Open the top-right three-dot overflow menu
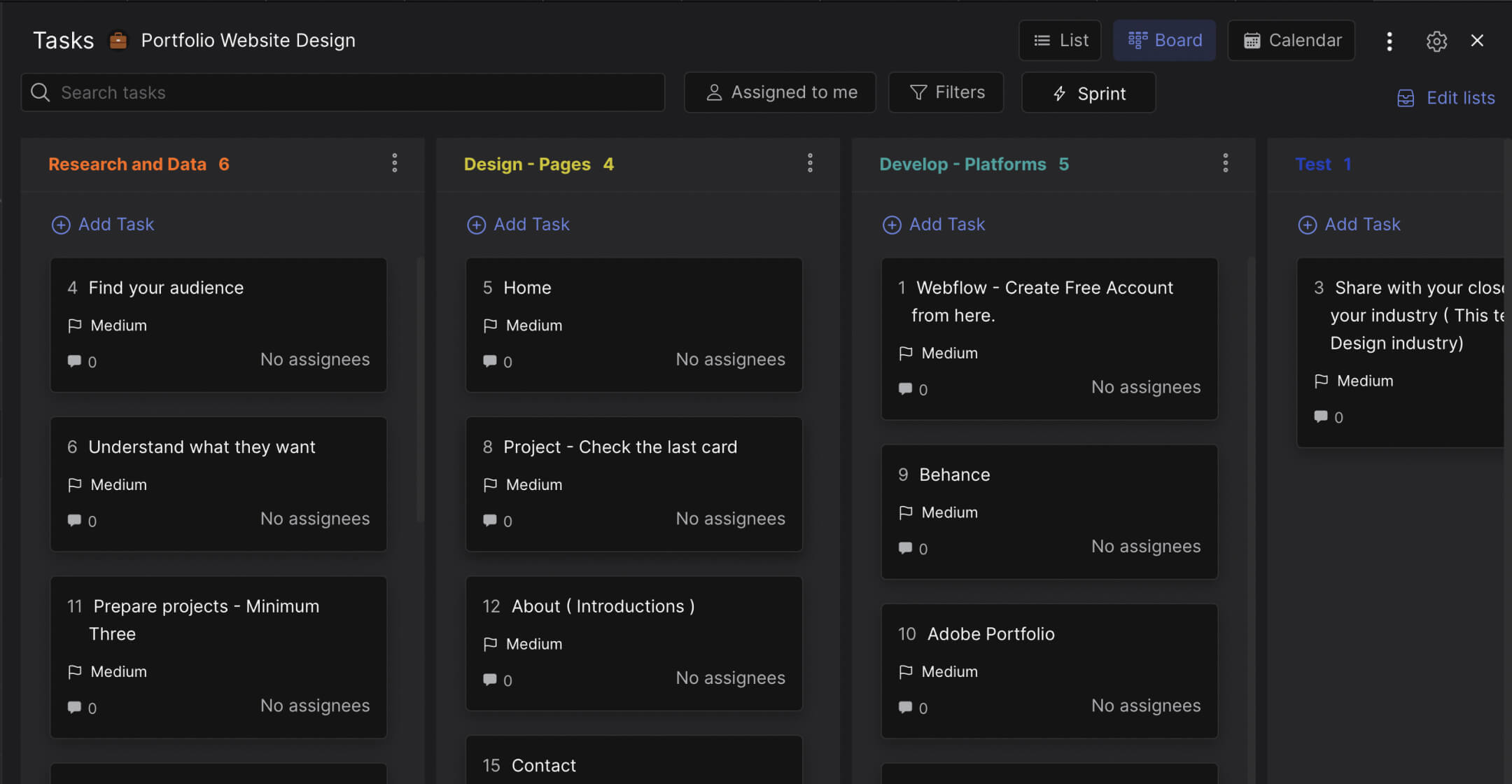 pos(1389,41)
